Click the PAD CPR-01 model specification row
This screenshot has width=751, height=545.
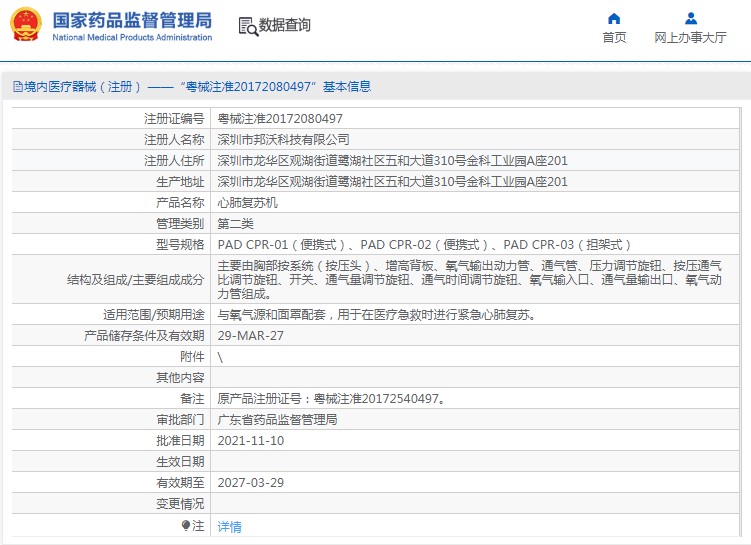(425, 244)
